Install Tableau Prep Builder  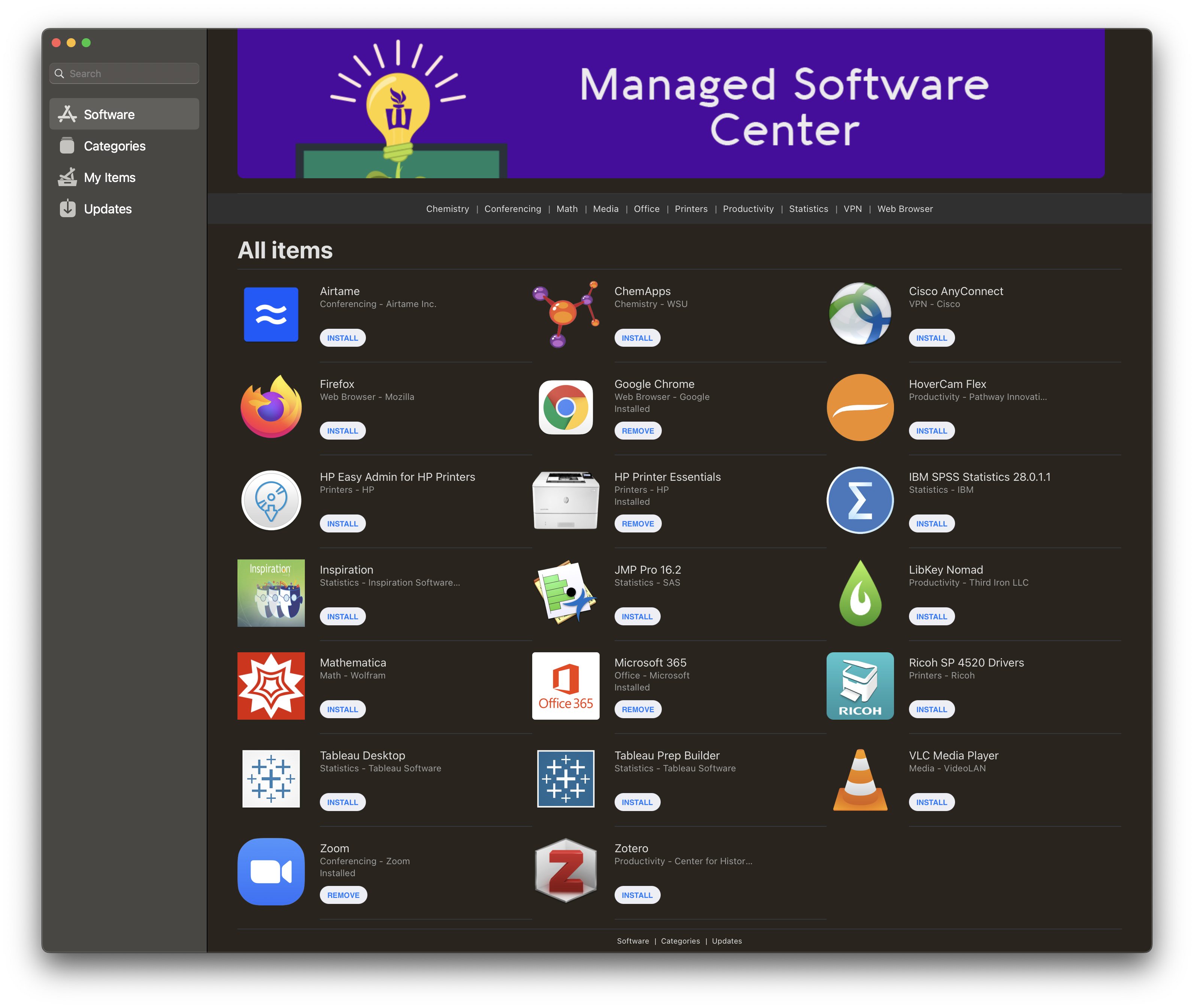point(637,802)
